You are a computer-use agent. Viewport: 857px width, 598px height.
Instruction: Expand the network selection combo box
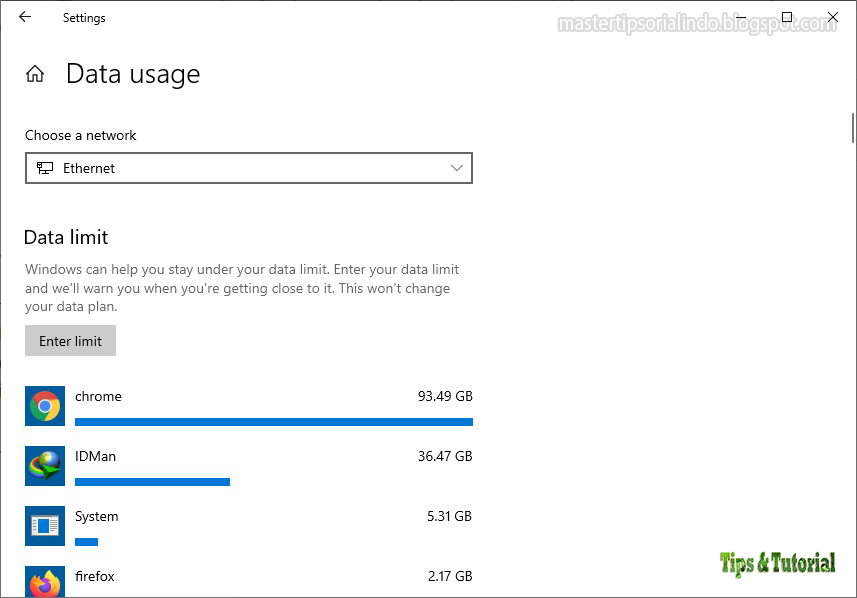click(x=249, y=168)
